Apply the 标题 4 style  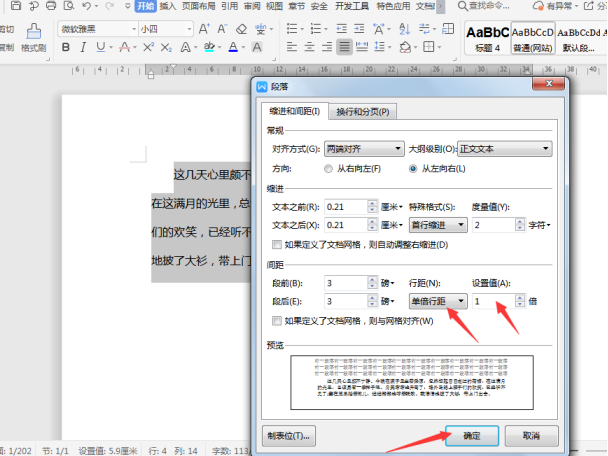click(488, 38)
